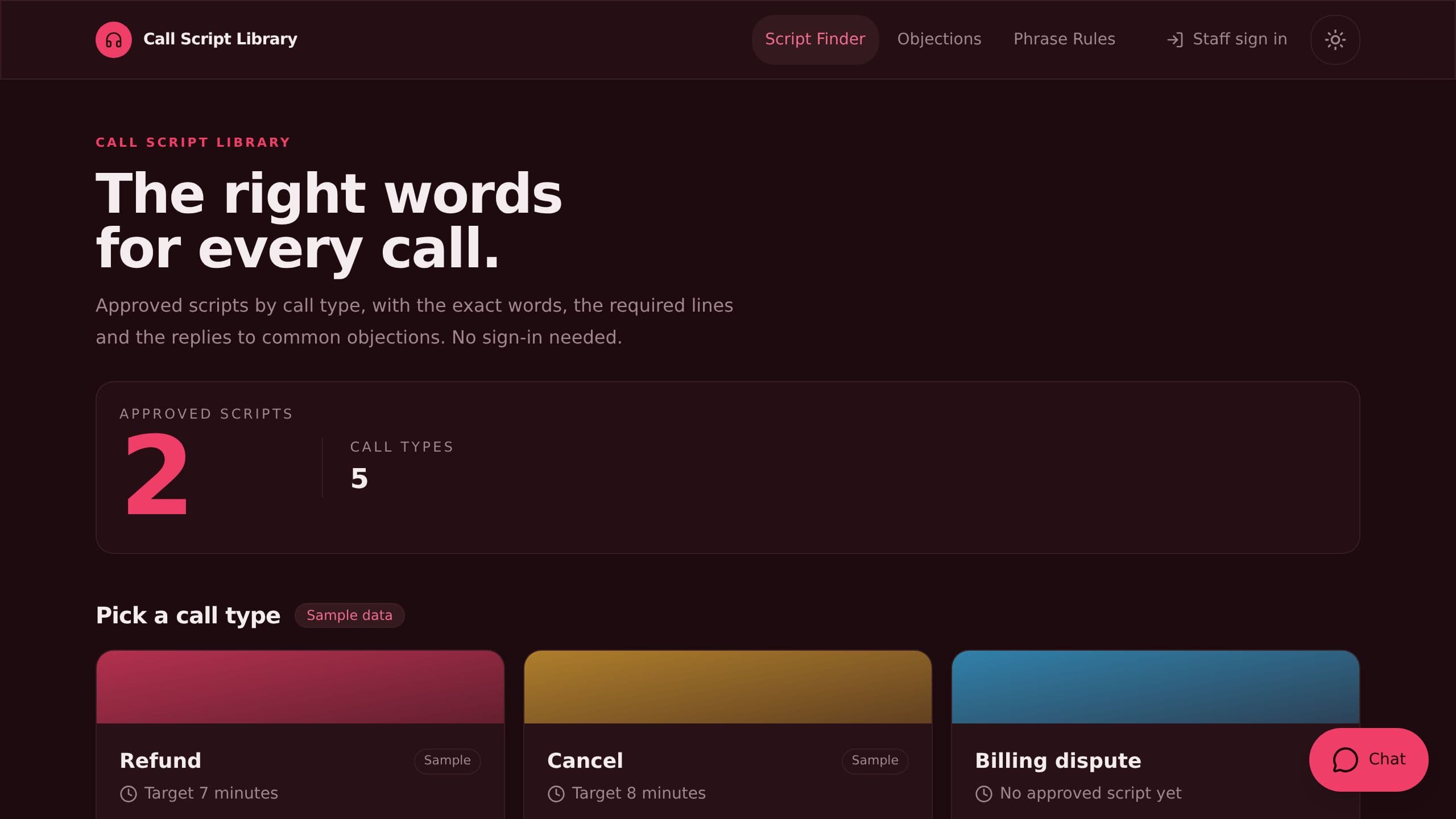This screenshot has height=819, width=1456.
Task: Click the 'APPROVED SCRIPTS' label
Action: [206, 414]
